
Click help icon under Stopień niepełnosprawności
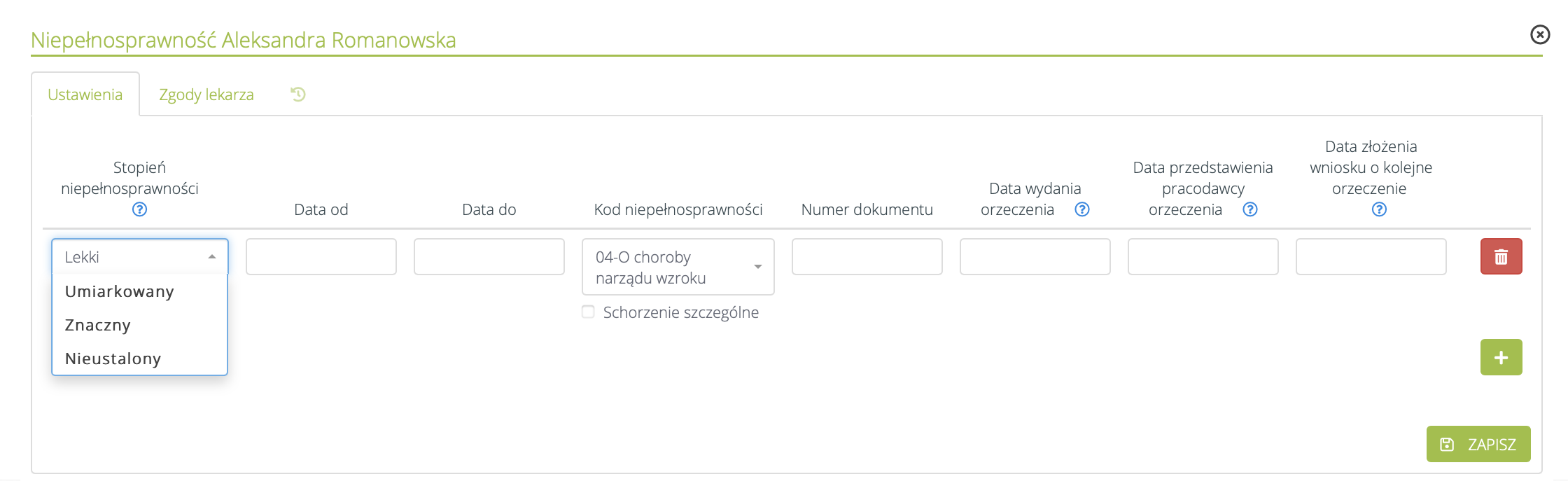click(139, 209)
